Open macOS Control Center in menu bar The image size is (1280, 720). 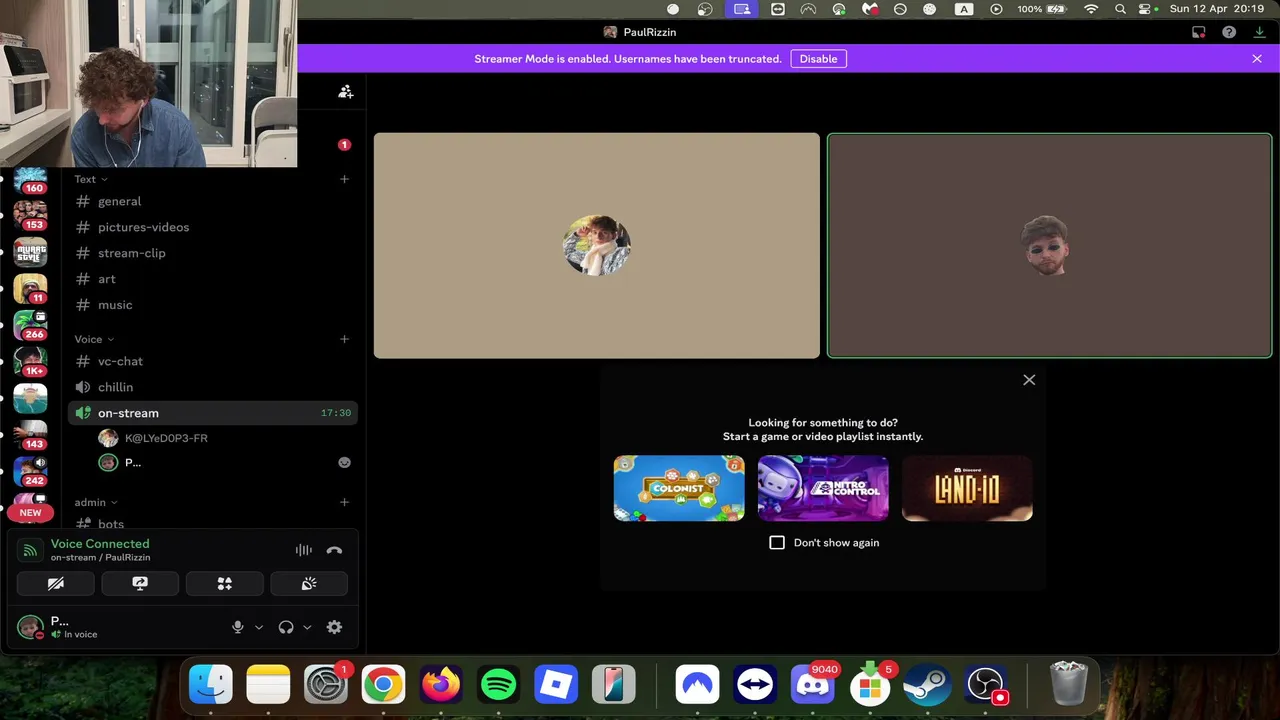click(1146, 9)
